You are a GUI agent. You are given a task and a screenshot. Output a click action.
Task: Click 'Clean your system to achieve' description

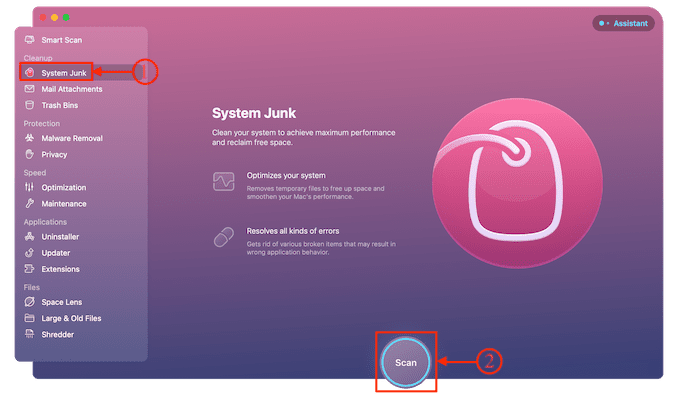[x=303, y=137]
